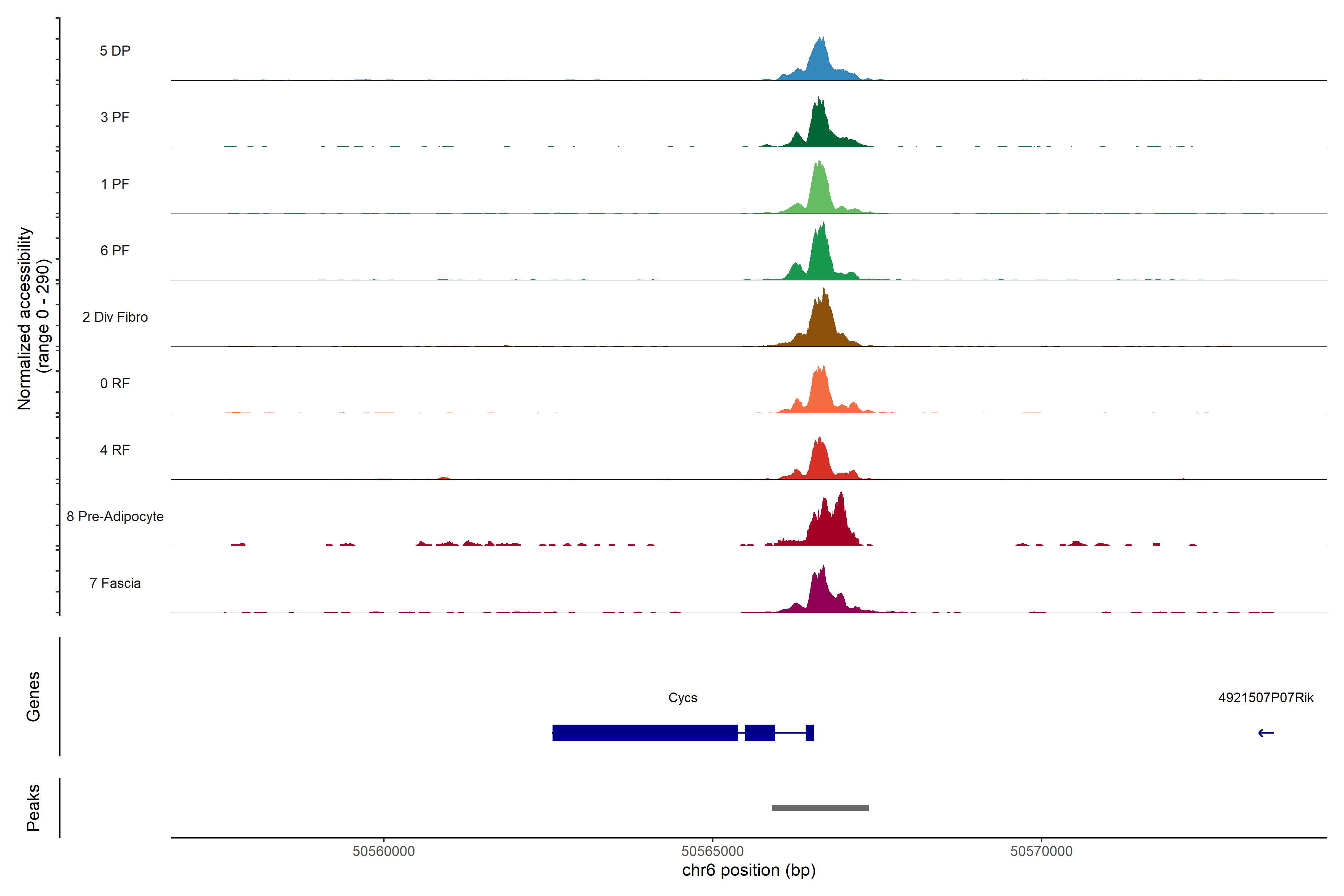Select the 7 Fascia track label
This screenshot has width=1344, height=896.
[x=115, y=583]
